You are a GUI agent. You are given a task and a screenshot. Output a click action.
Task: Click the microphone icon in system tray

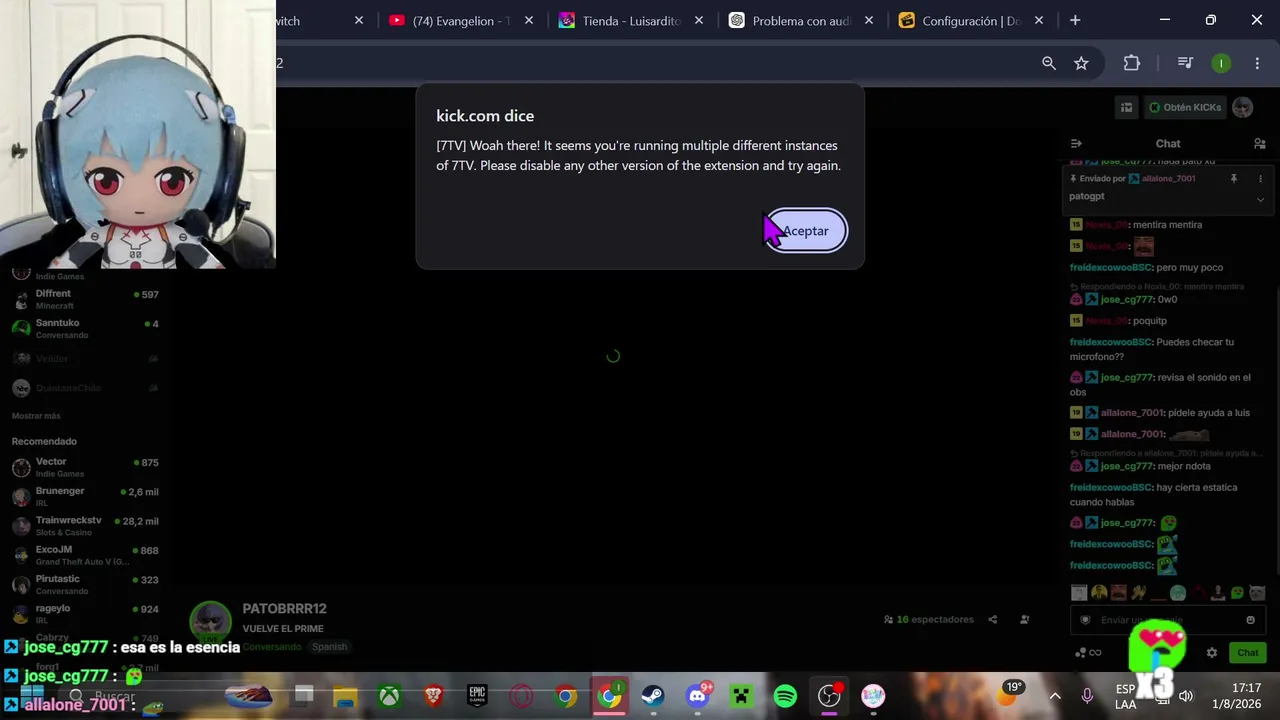tap(1087, 696)
